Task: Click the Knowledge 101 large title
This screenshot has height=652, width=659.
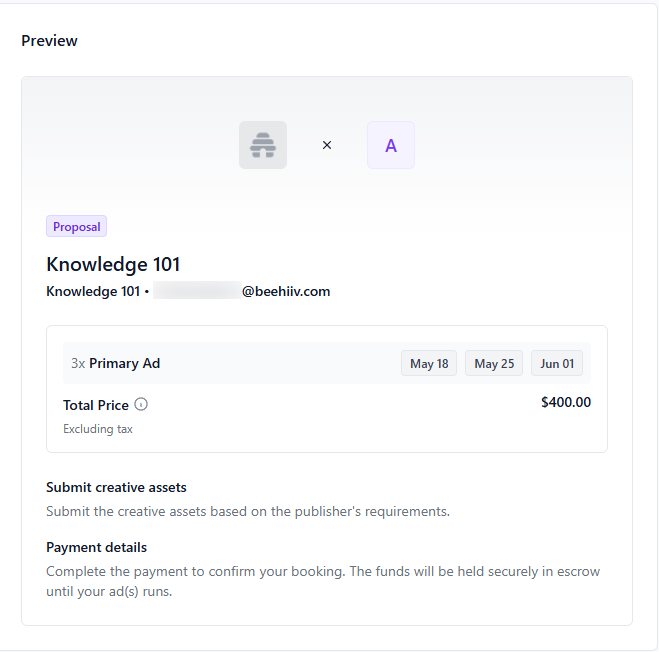Action: pyautogui.click(x=113, y=264)
